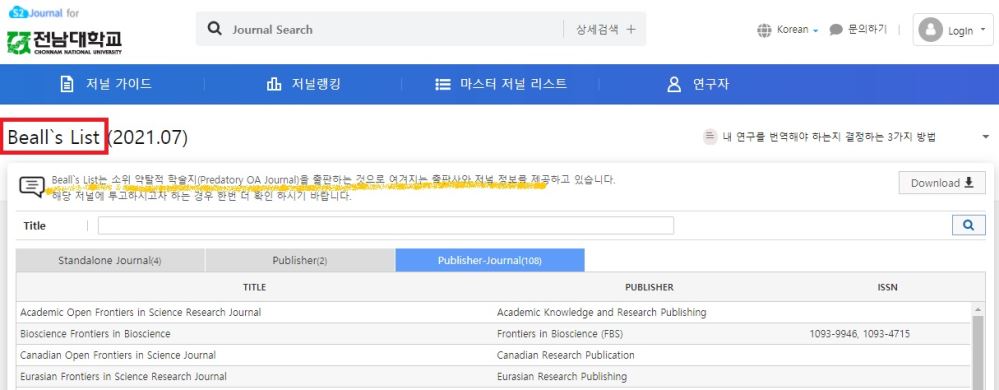Screen dimensions: 999x390
Task: Click ISSN 1093-9946, 1093-4715
Action: (x=859, y=334)
